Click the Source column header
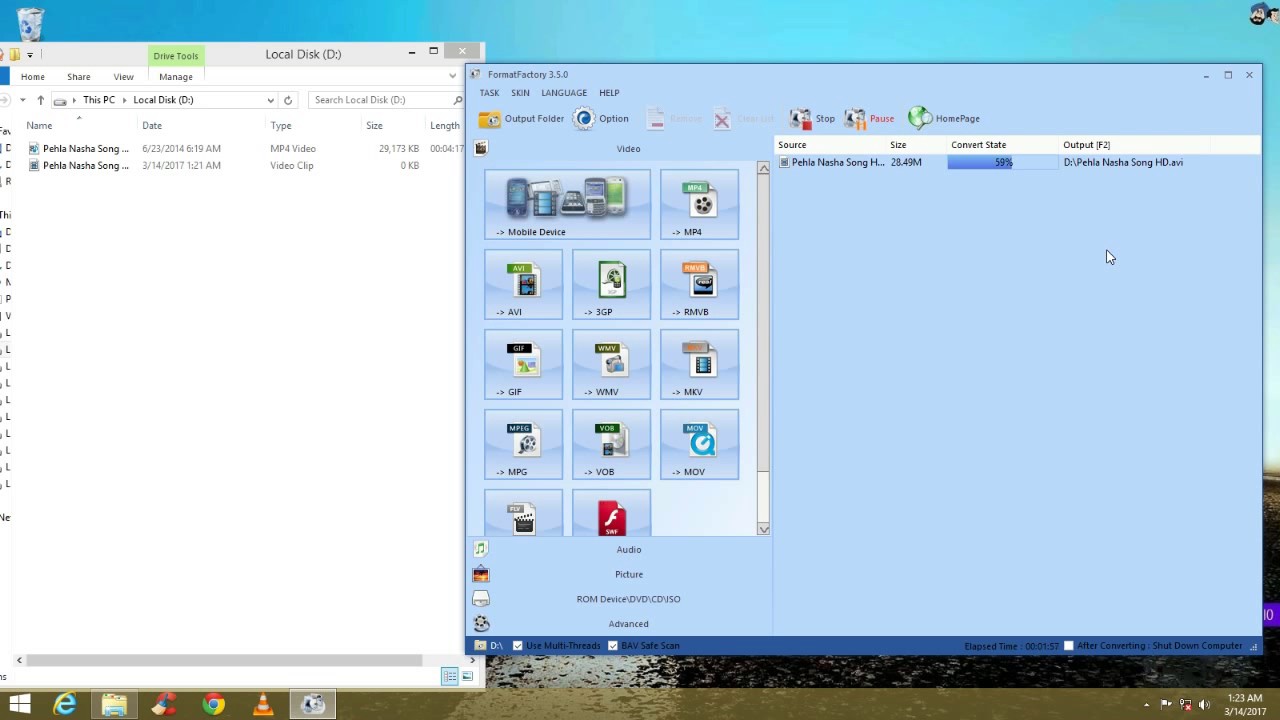This screenshot has width=1280, height=720. (831, 145)
